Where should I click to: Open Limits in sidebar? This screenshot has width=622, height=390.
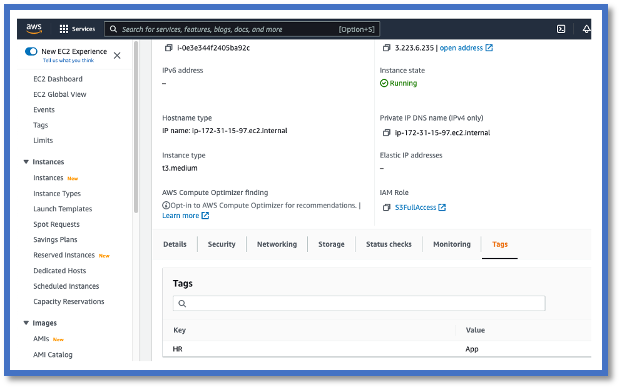(43, 140)
